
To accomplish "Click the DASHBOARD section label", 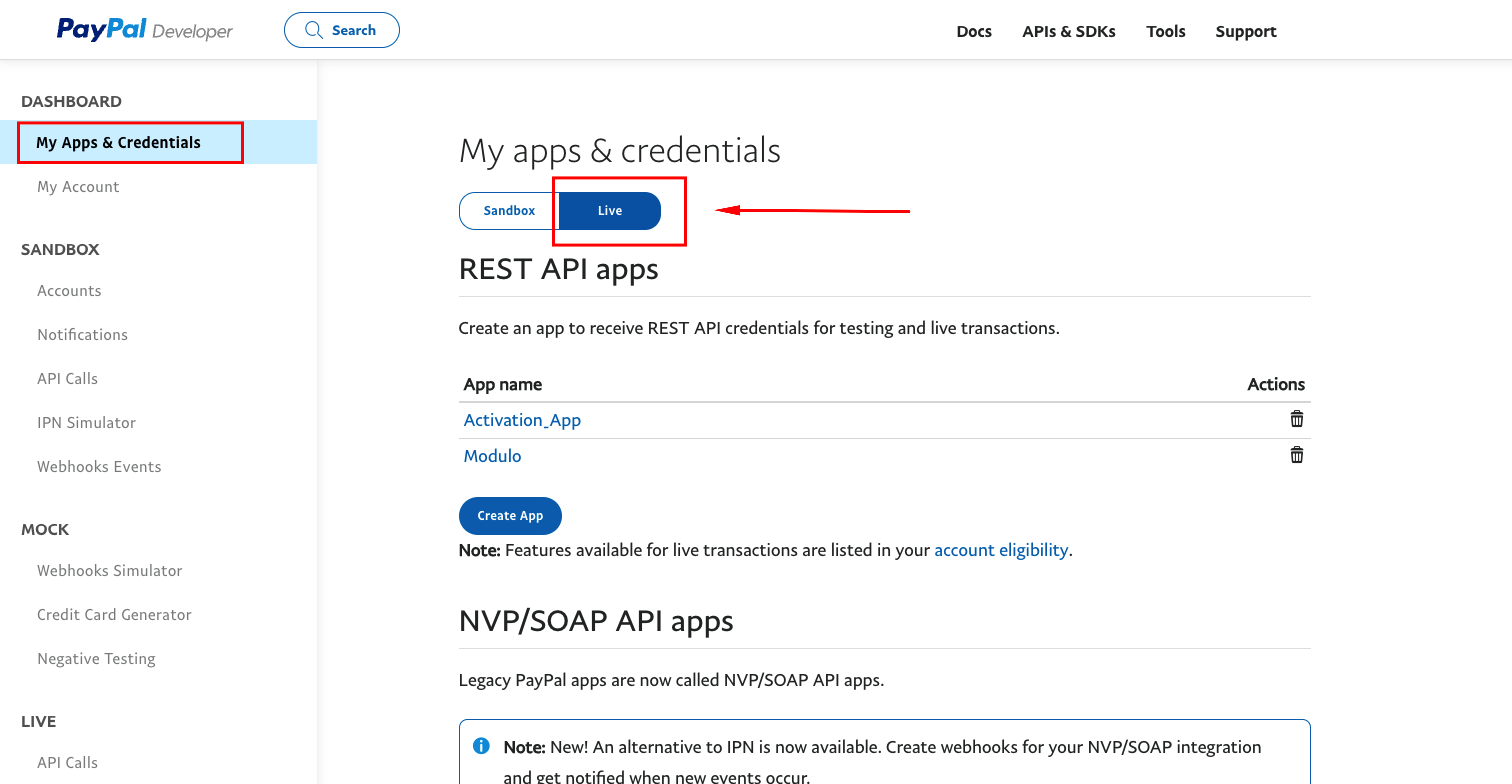I will [x=71, y=101].
